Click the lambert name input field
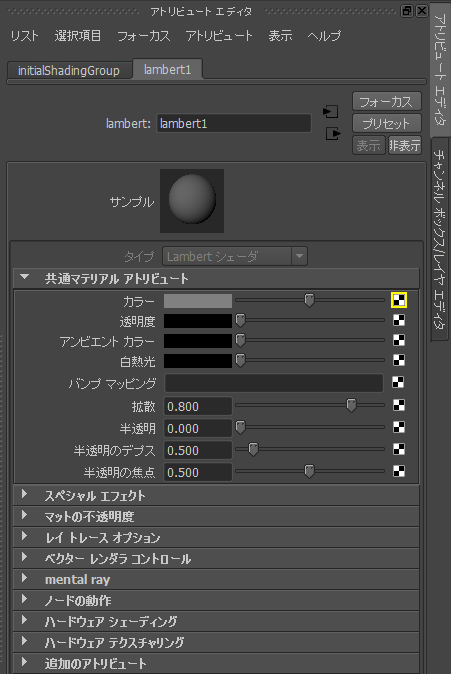This screenshot has width=451, height=674. (x=233, y=124)
